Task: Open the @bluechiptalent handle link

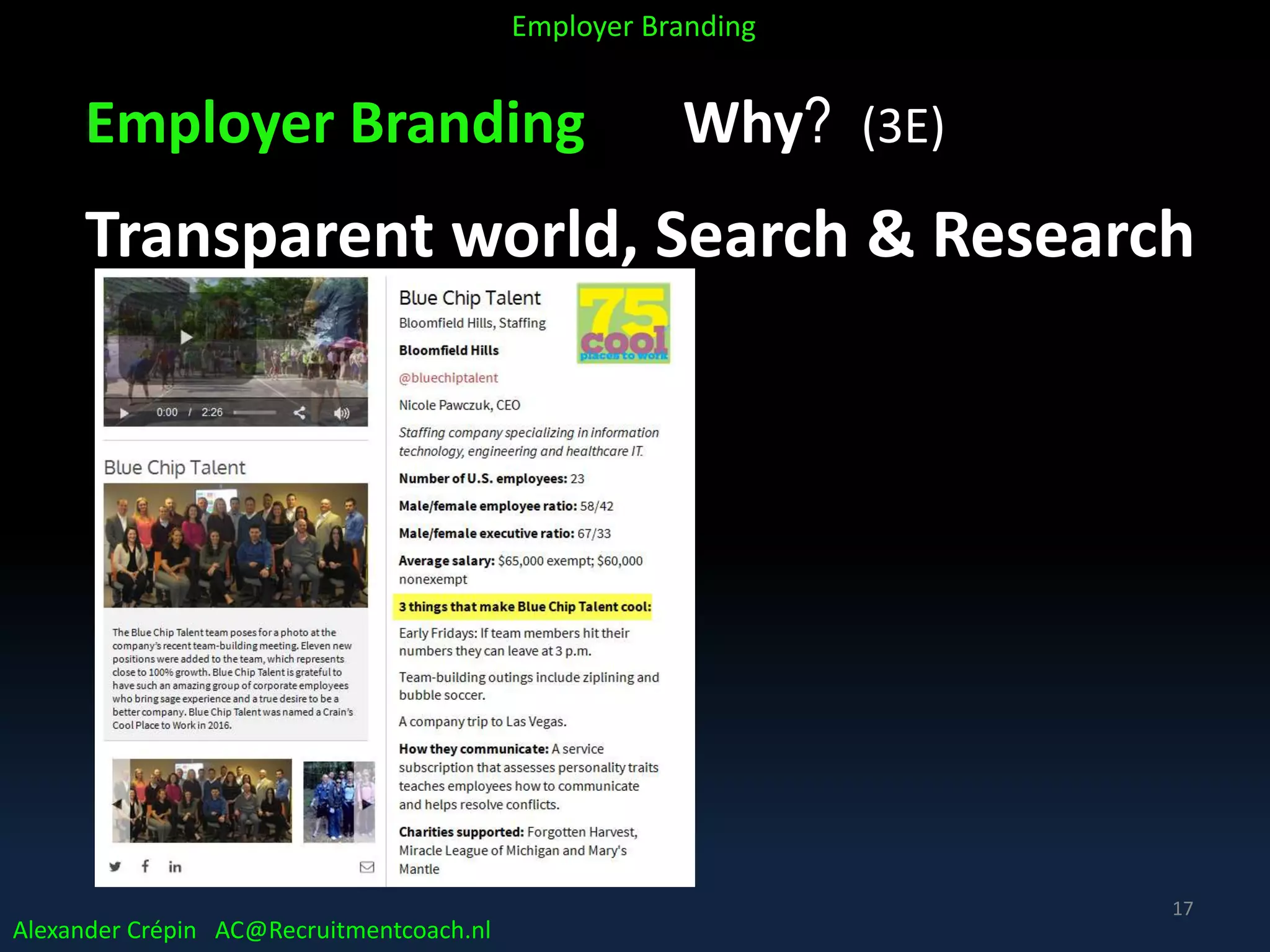Action: (x=448, y=378)
